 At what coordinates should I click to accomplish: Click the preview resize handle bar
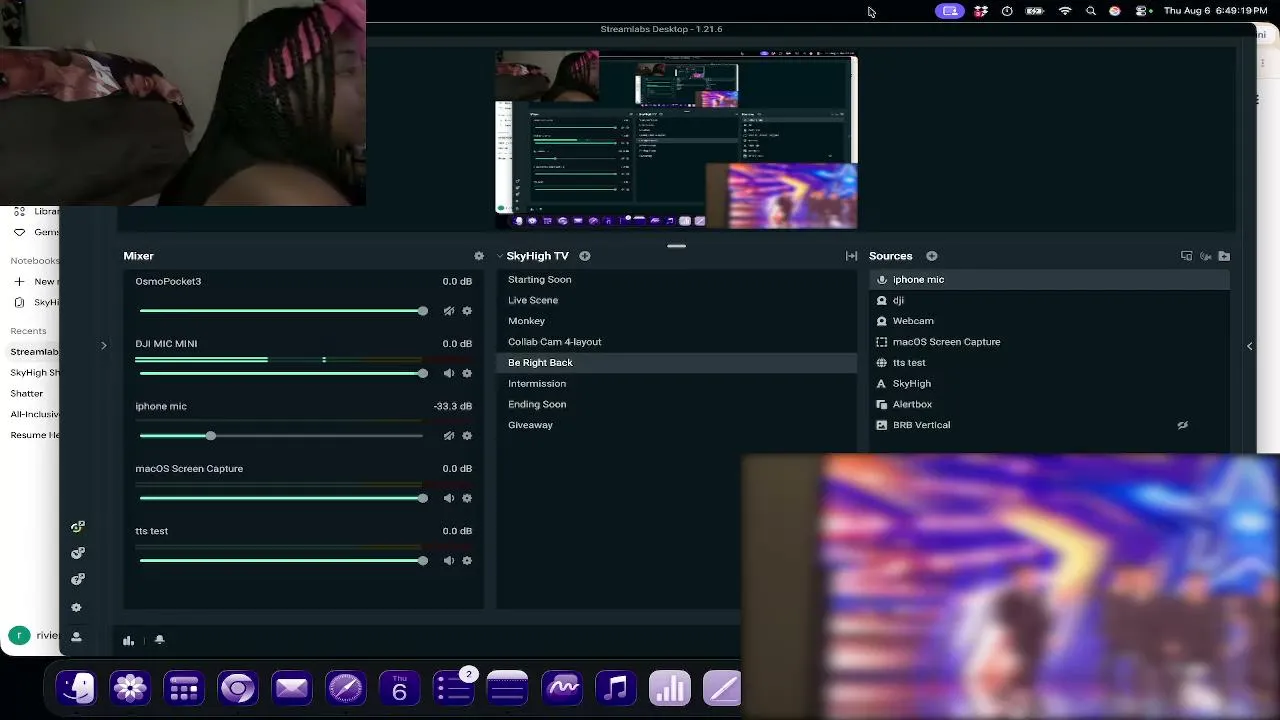coord(677,246)
